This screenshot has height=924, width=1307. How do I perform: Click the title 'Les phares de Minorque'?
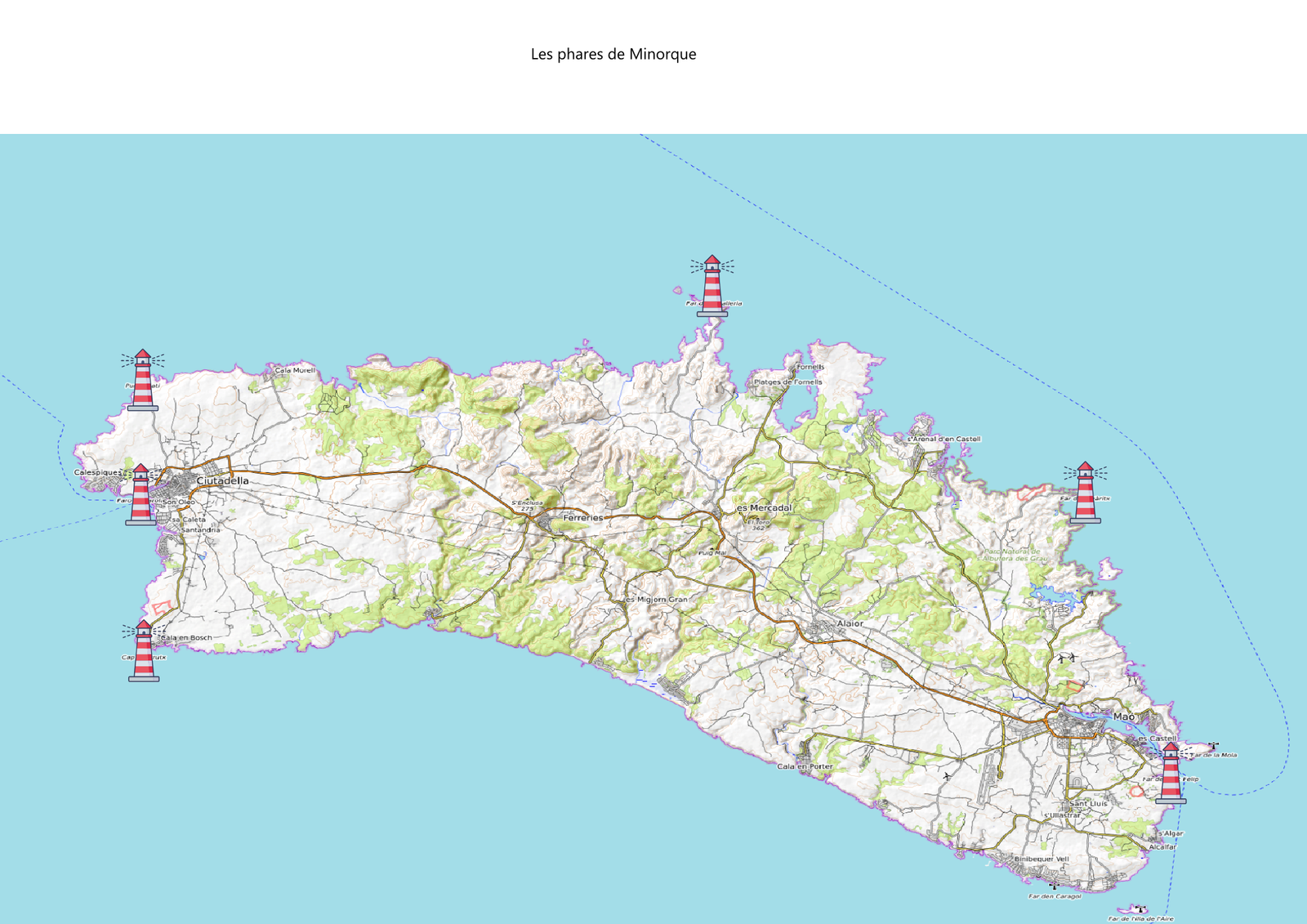click(x=613, y=54)
